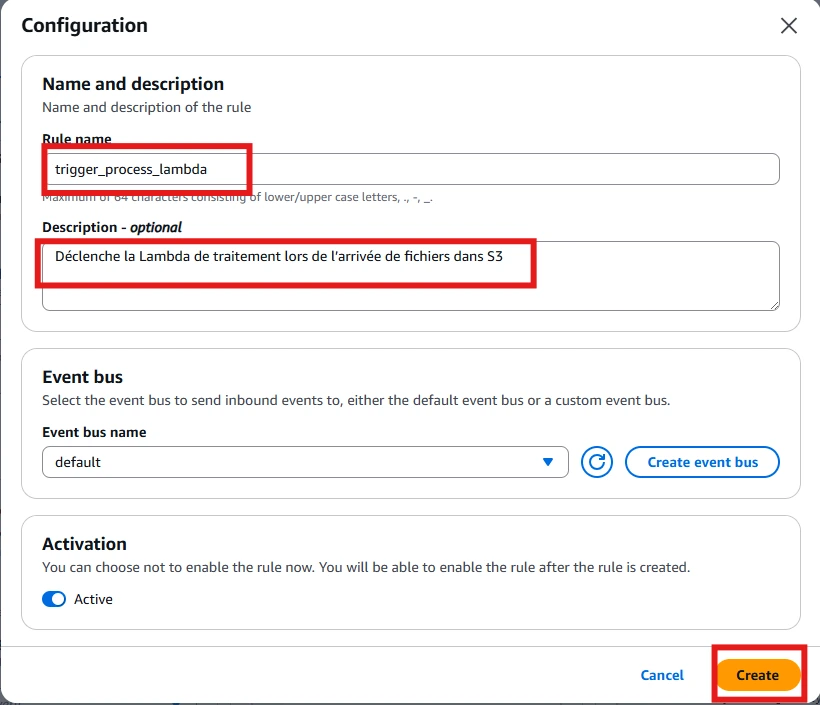Click the Event bus name label
Screen dimensions: 820x705
click(x=94, y=432)
